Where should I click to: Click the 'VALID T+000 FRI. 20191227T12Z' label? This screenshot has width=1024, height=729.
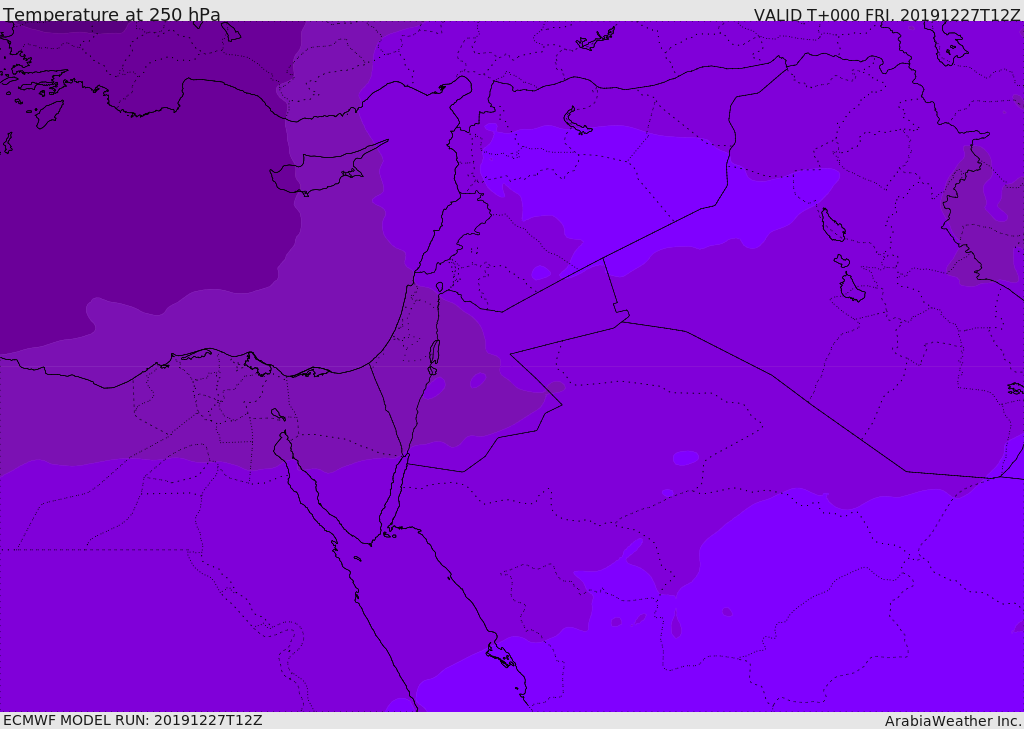click(x=887, y=15)
